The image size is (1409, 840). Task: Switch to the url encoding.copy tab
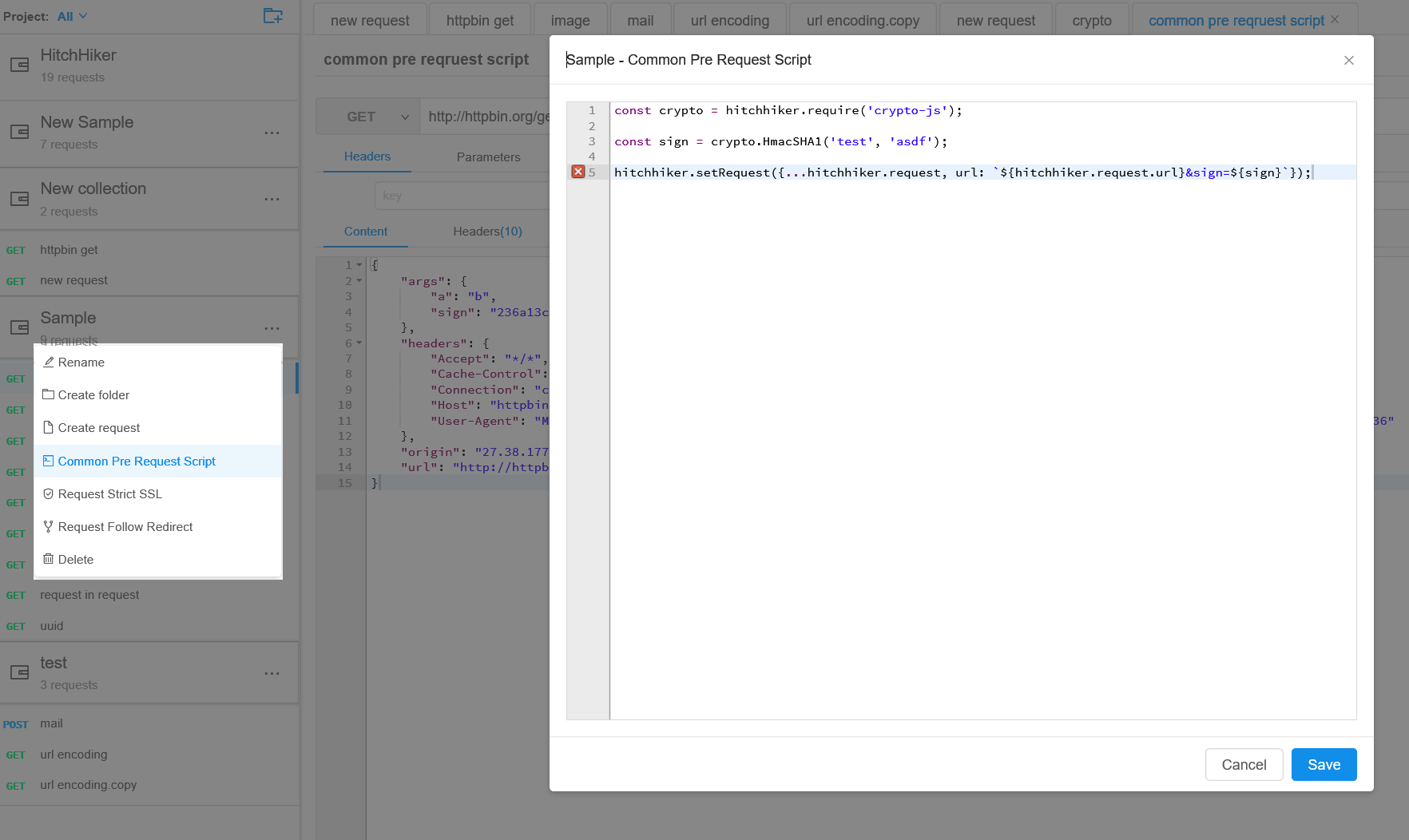point(863,21)
